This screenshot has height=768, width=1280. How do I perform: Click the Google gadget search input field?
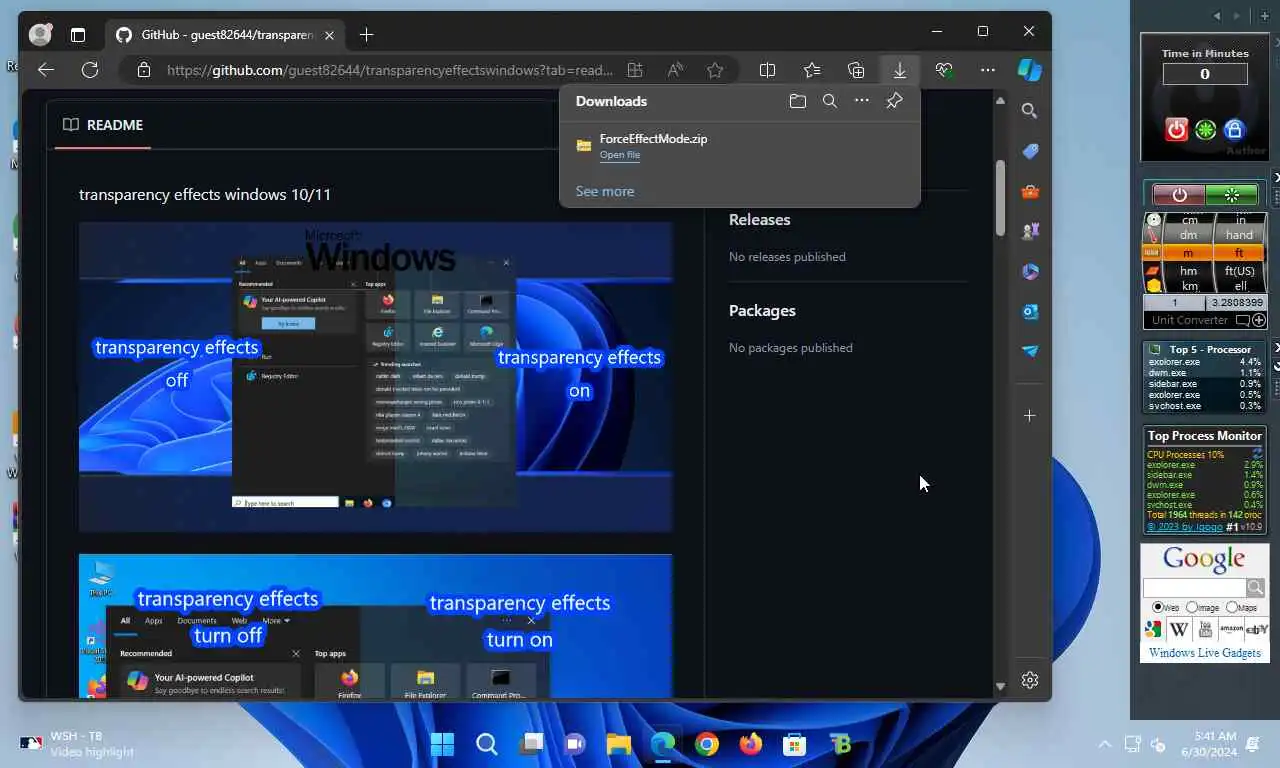coord(1195,588)
